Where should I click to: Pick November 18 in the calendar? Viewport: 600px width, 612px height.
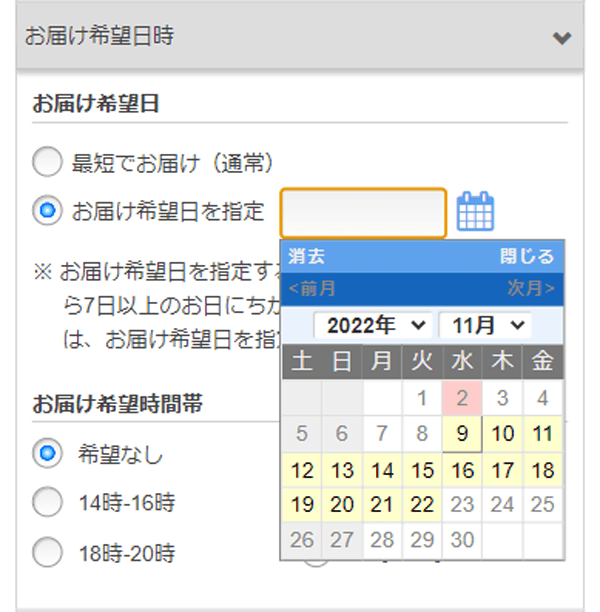543,470
